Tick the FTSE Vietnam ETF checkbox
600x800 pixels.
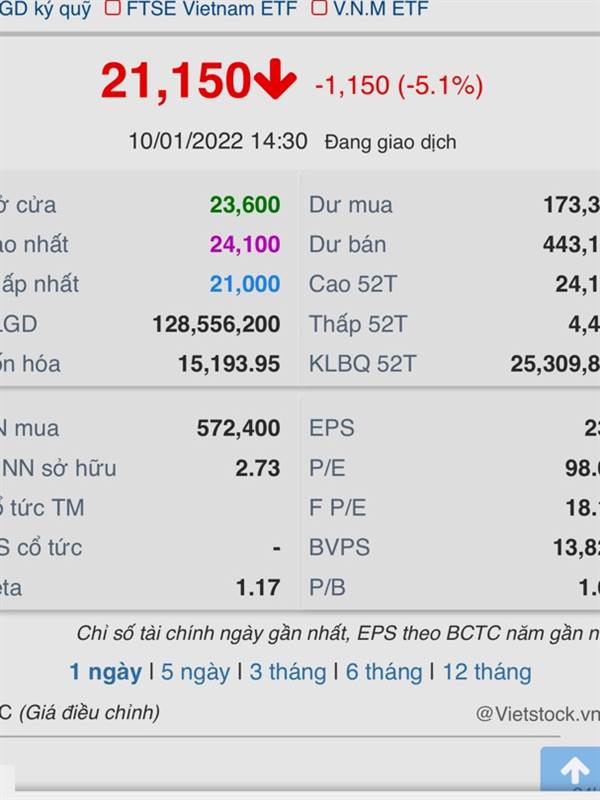tap(112, 8)
